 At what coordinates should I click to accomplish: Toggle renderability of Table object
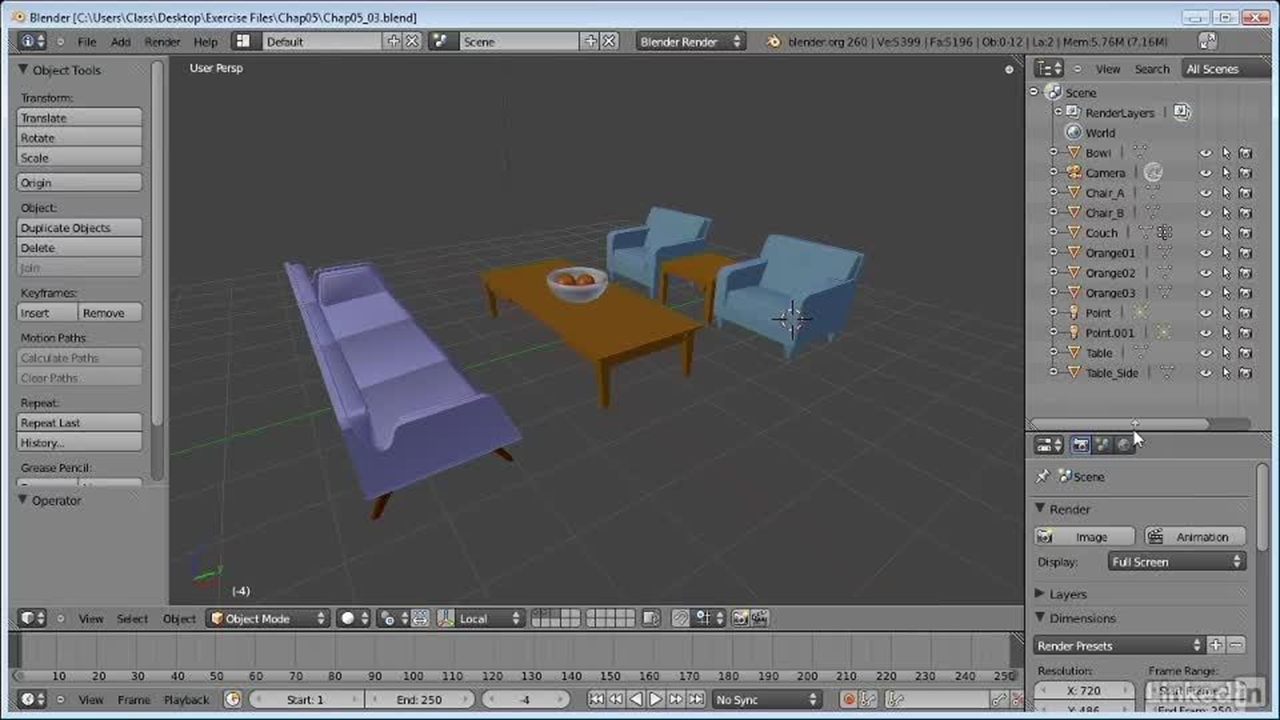pos(1245,353)
